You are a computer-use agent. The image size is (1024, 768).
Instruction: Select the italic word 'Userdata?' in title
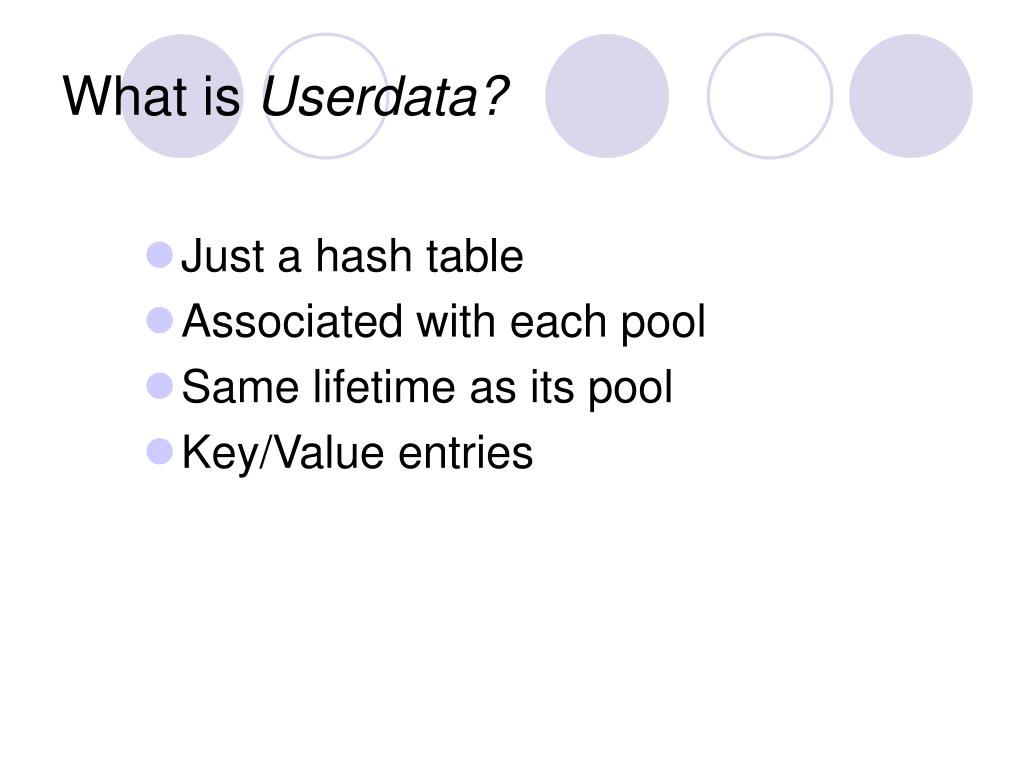(385, 97)
